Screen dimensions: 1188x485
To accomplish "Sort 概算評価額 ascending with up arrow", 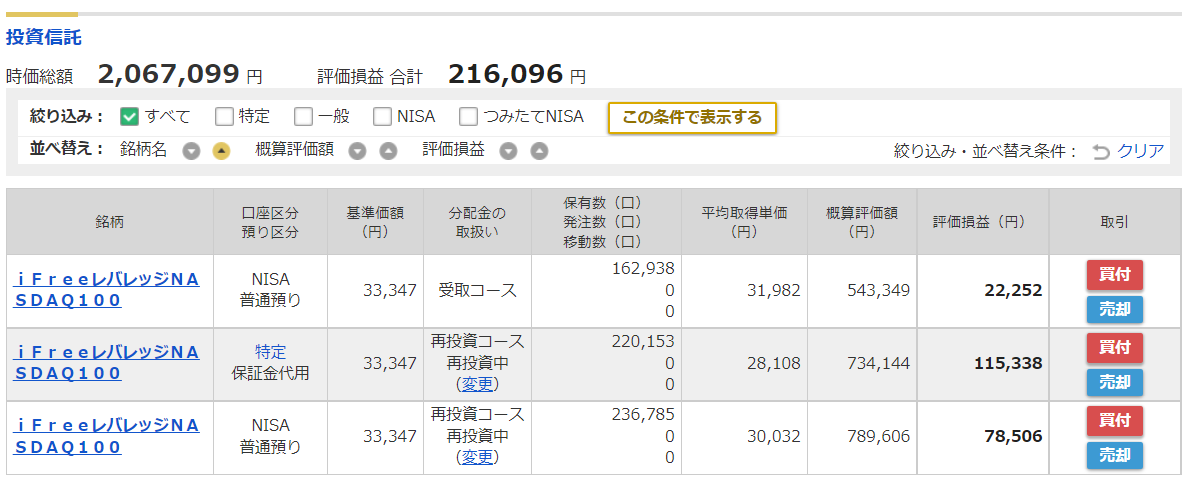I will (388, 151).
